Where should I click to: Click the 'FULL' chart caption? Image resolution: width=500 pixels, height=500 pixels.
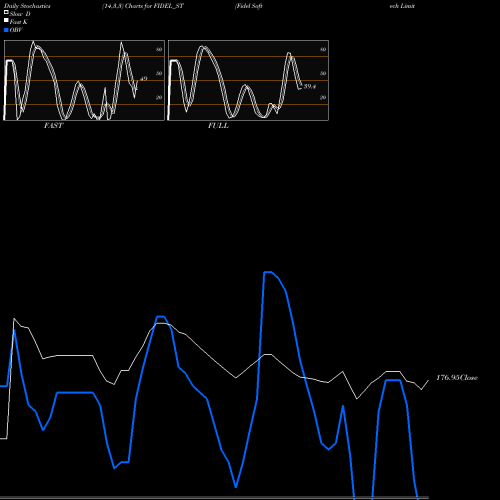tap(218, 126)
